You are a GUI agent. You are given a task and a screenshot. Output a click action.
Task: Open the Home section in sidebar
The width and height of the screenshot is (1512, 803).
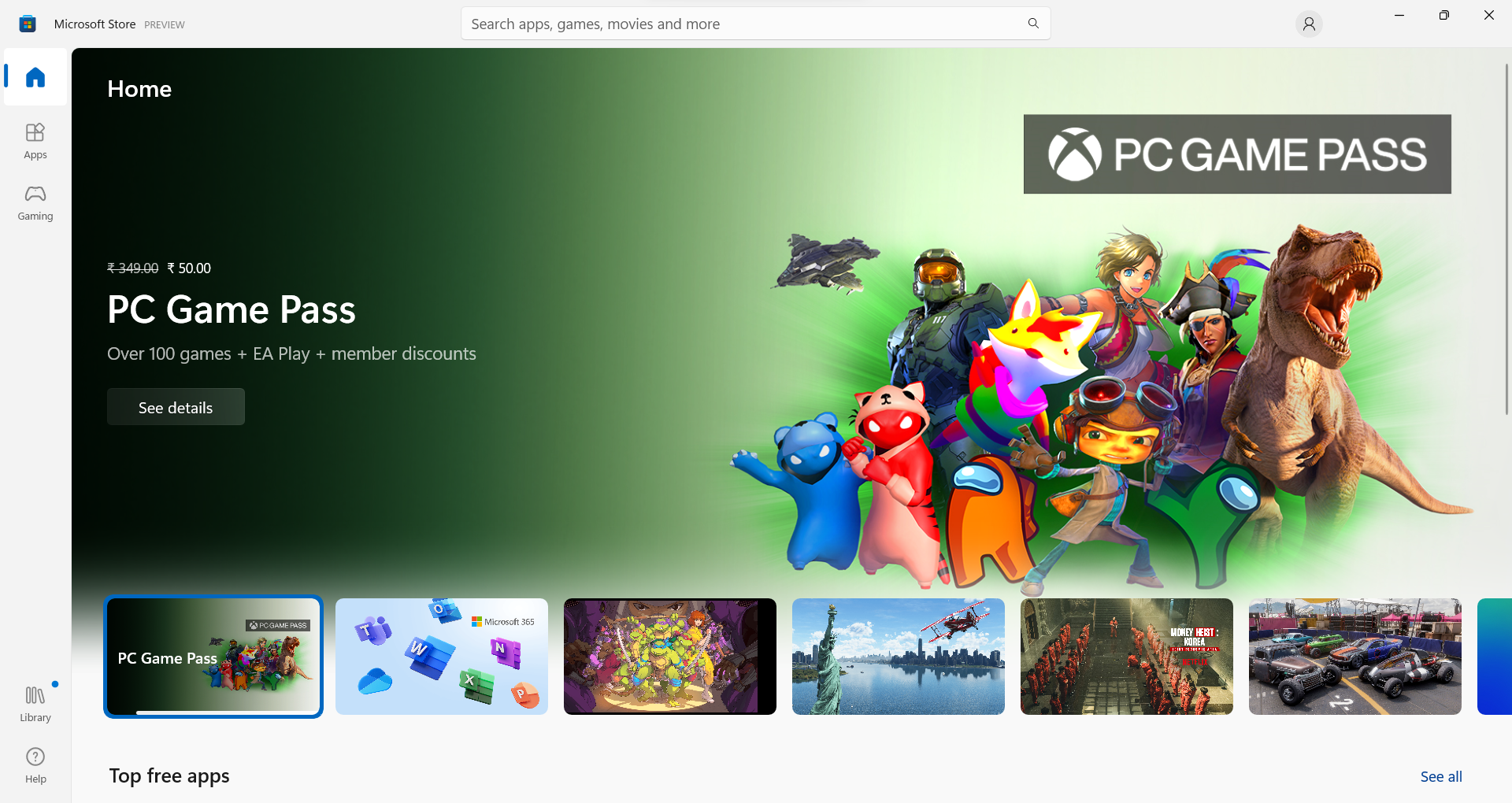pyautogui.click(x=35, y=77)
